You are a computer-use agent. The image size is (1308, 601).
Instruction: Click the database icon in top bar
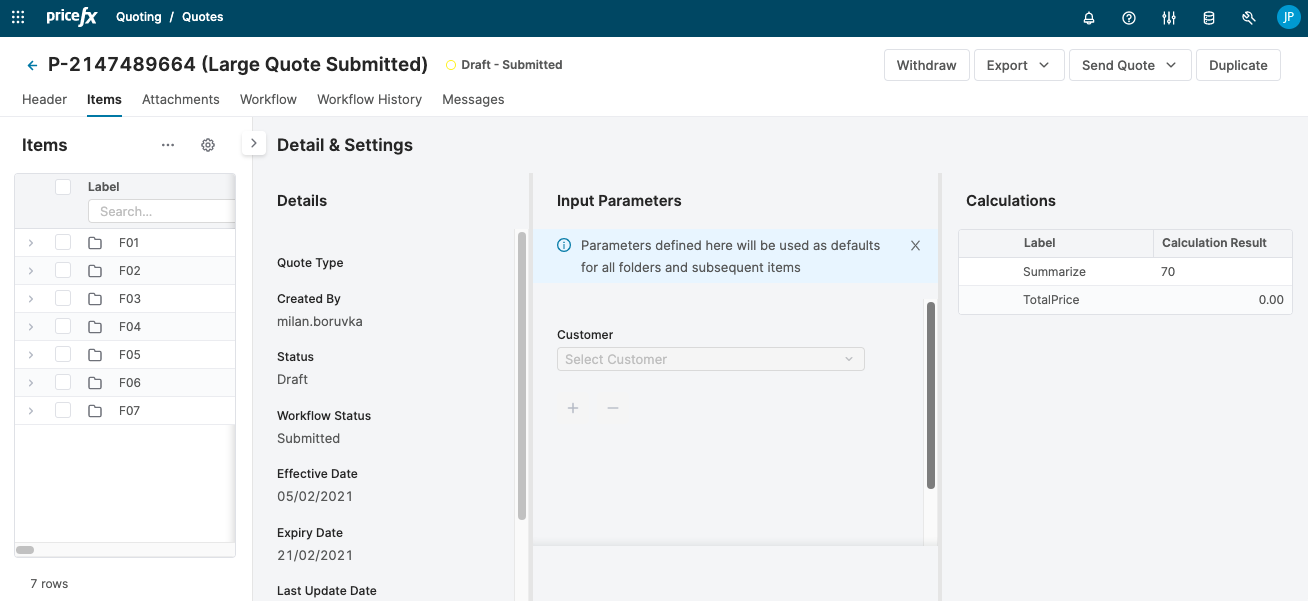[1209, 17]
